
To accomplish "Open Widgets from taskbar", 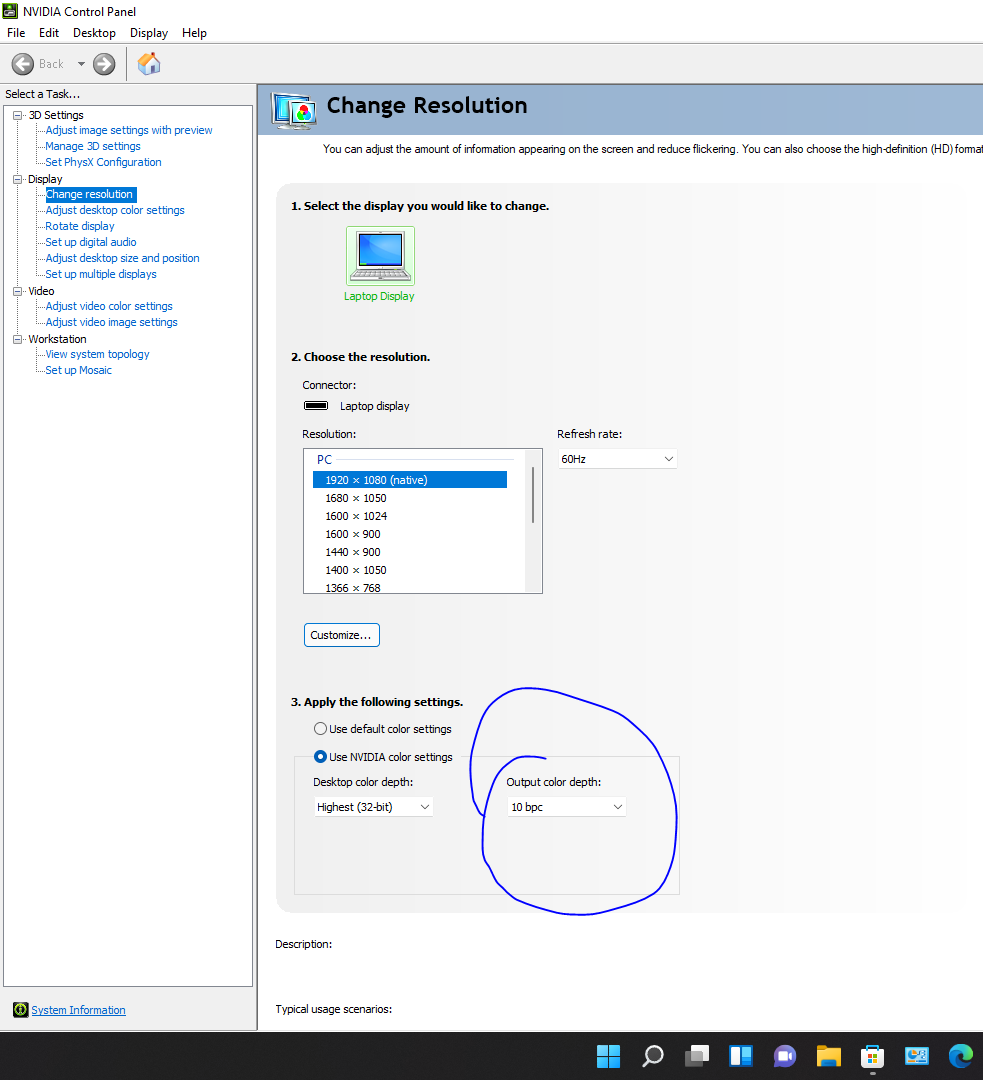I will click(x=741, y=1056).
